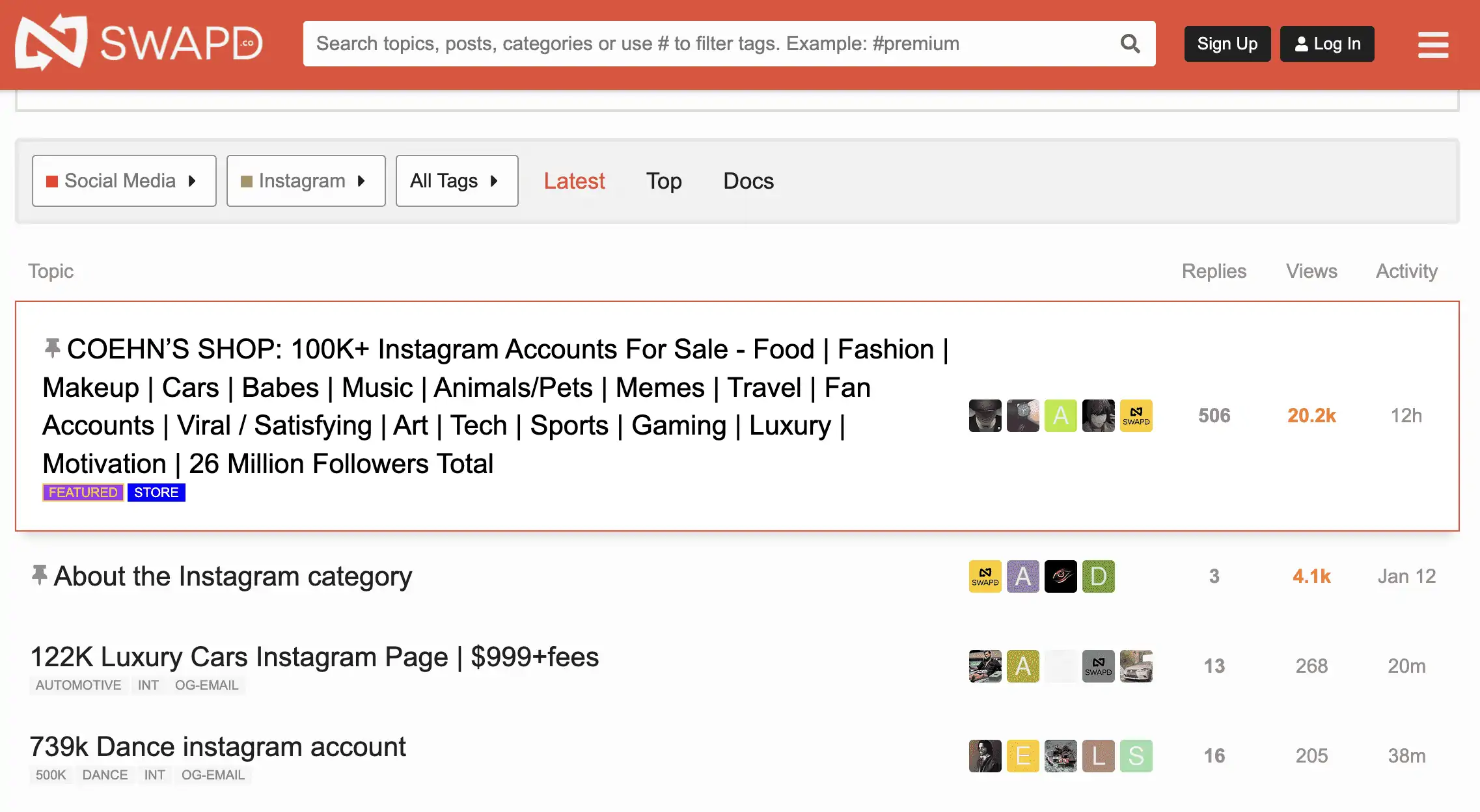
Task: Click the FEATURED tag toggle on COEHN listing
Action: coord(83,492)
